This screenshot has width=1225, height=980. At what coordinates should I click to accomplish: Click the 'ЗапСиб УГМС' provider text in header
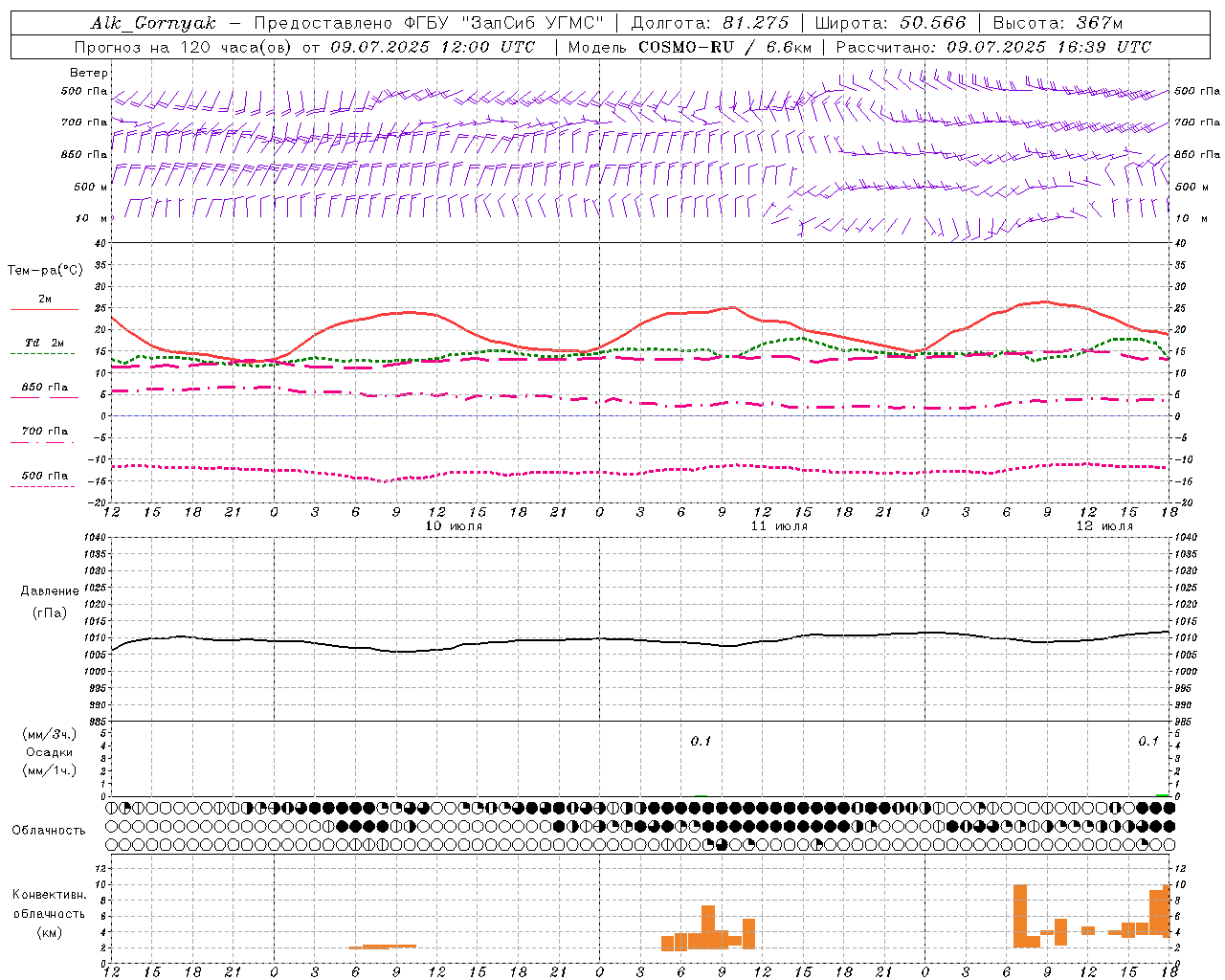coord(532,23)
